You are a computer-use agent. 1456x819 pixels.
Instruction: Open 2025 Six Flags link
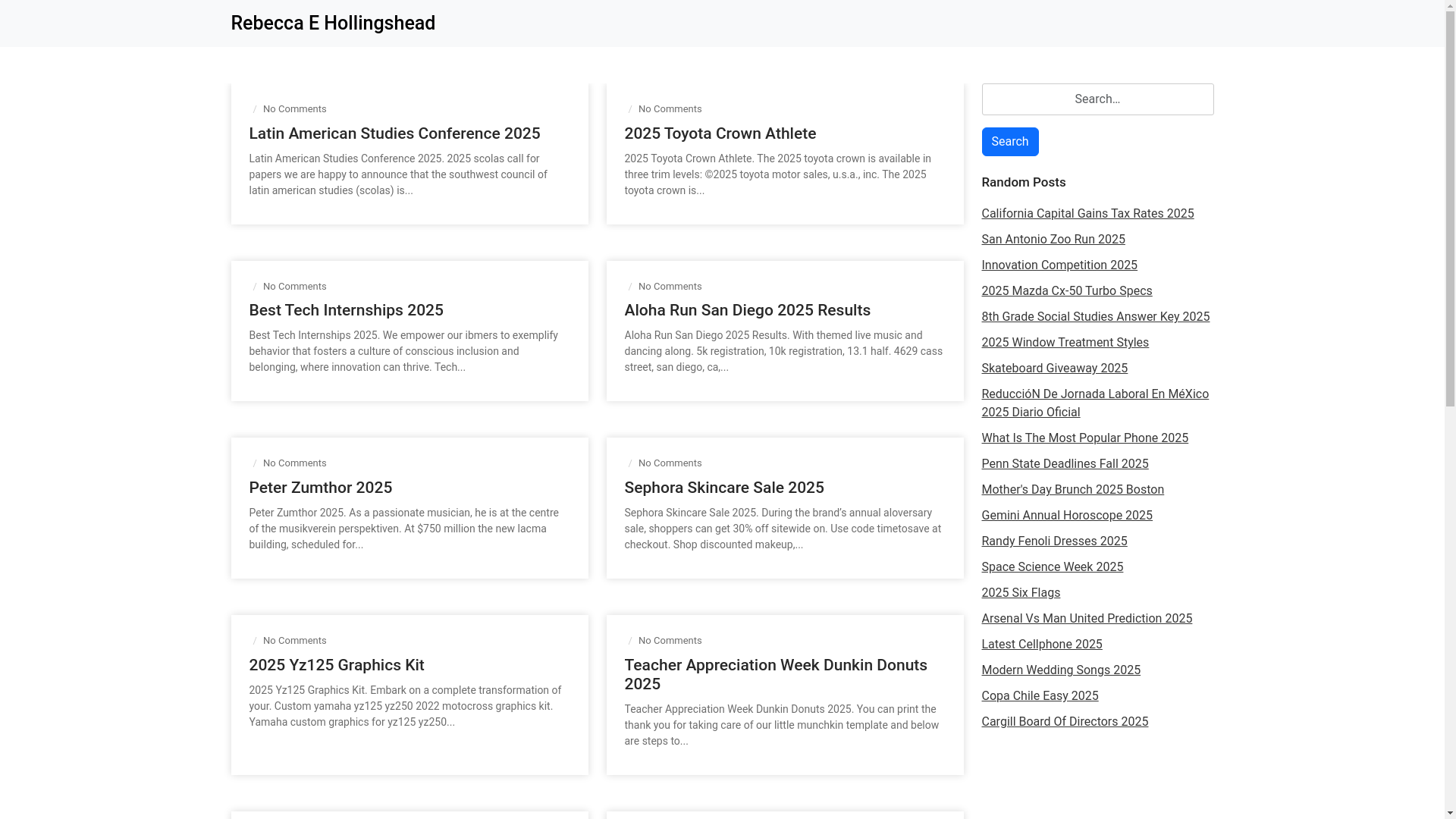(x=1021, y=593)
